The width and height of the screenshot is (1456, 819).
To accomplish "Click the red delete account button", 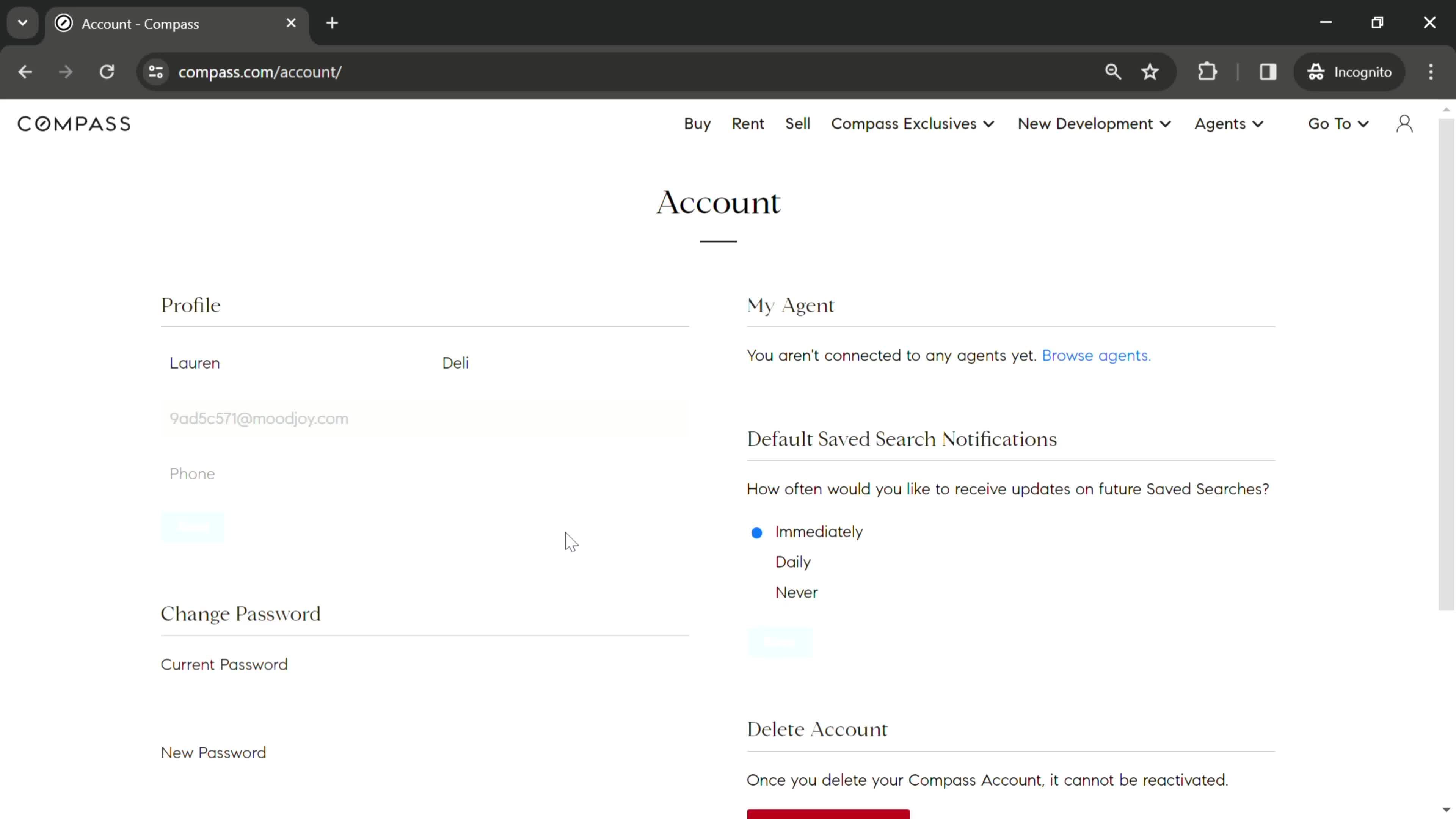I will coord(828,814).
